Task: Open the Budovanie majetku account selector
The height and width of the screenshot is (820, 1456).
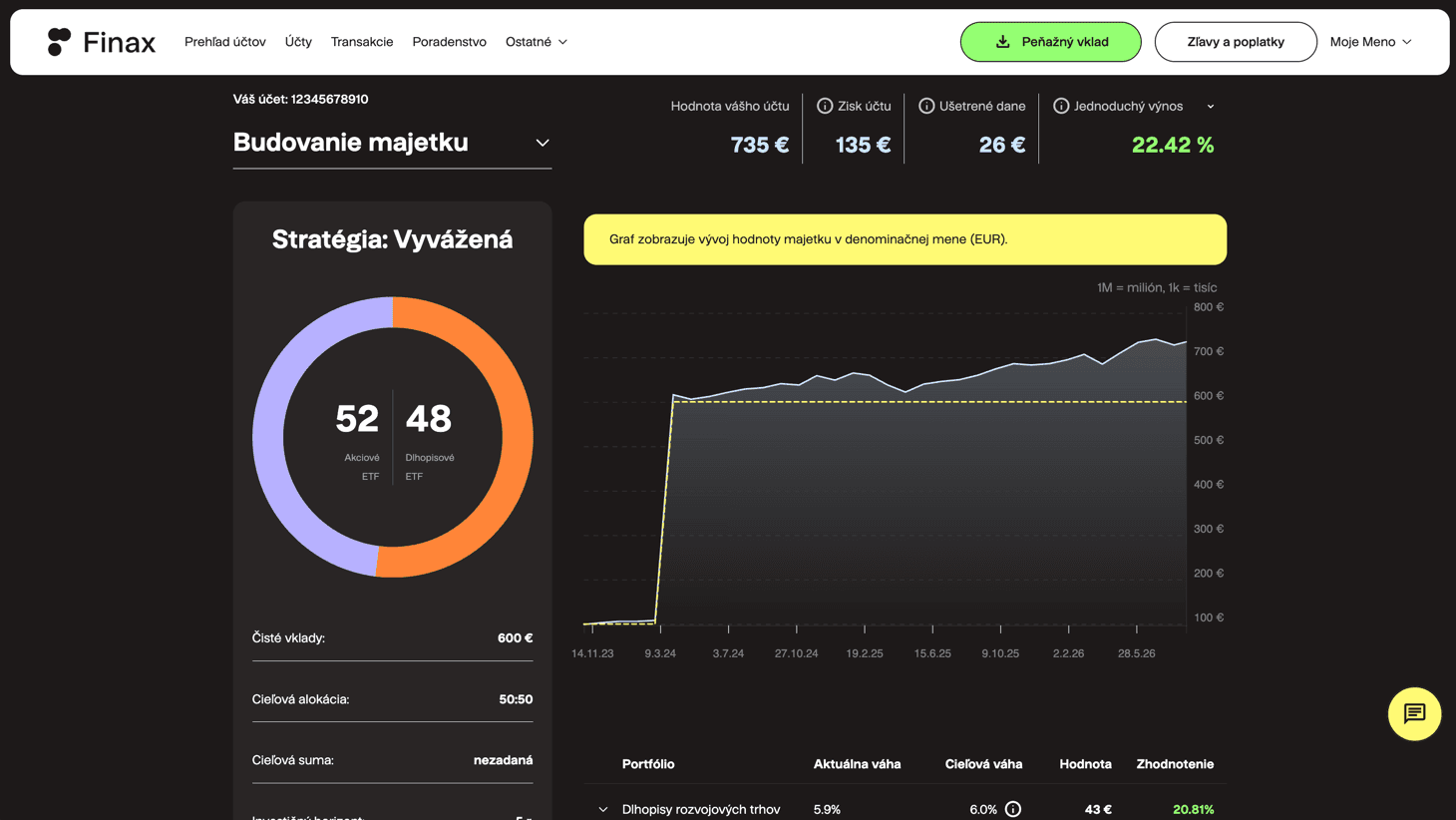Action: pyautogui.click(x=392, y=143)
